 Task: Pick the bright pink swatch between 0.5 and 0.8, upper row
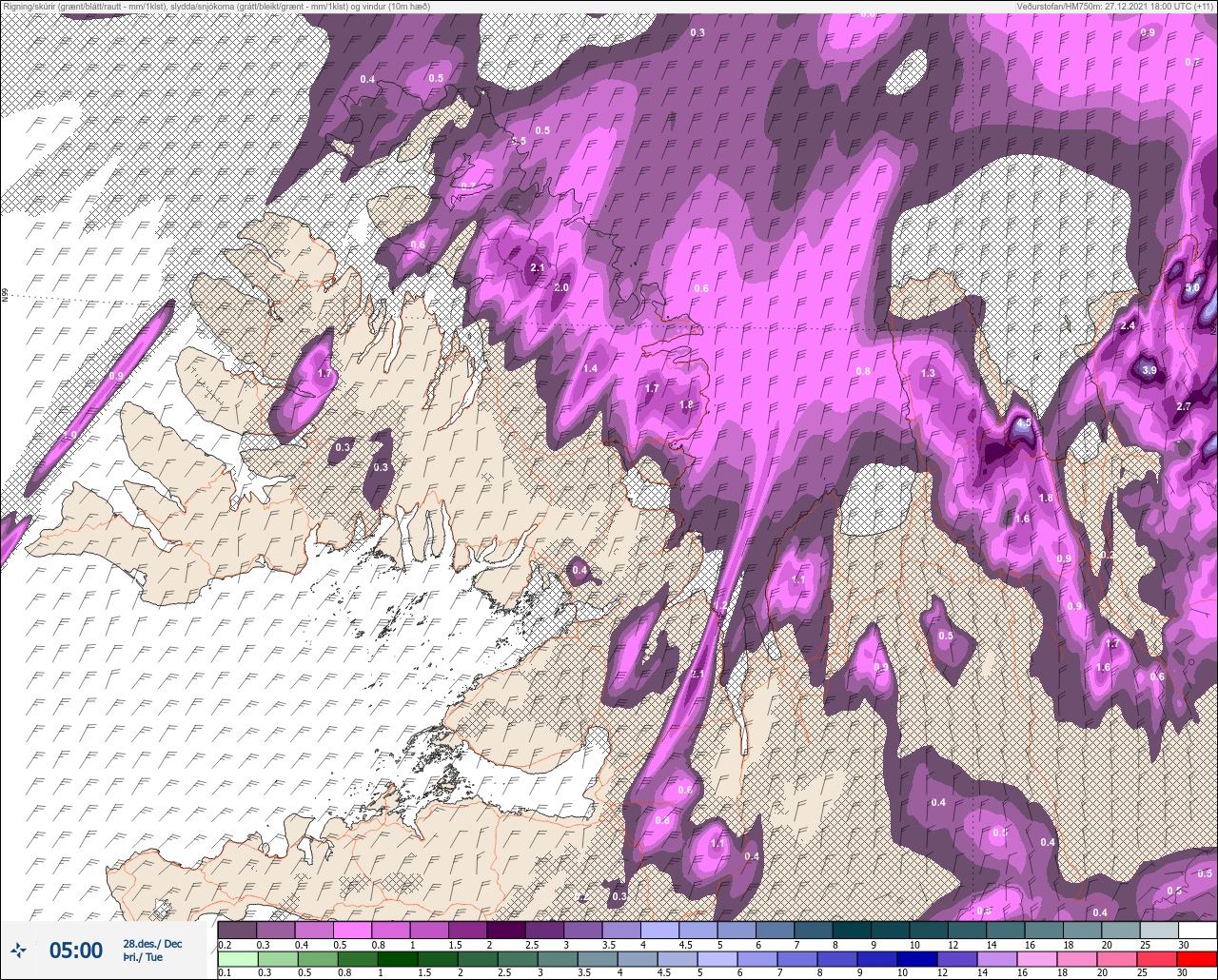pos(352,930)
